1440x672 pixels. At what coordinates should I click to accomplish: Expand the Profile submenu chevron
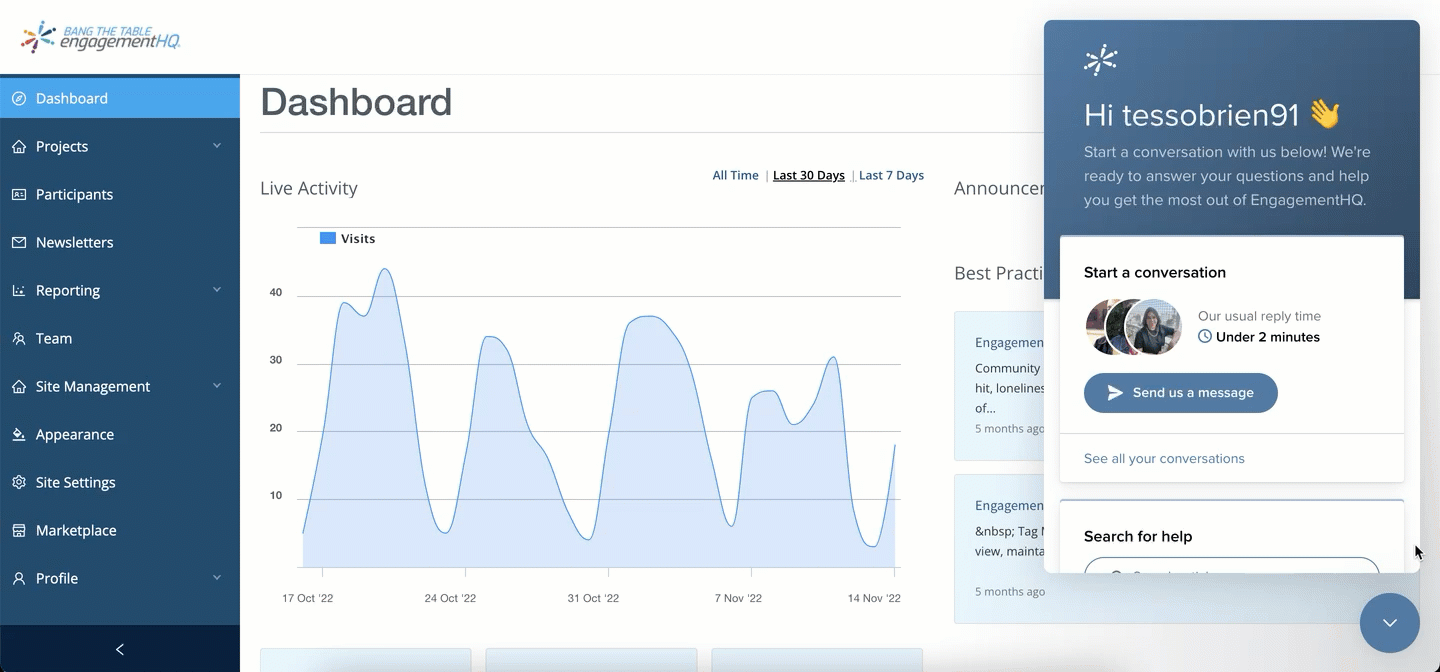point(217,578)
